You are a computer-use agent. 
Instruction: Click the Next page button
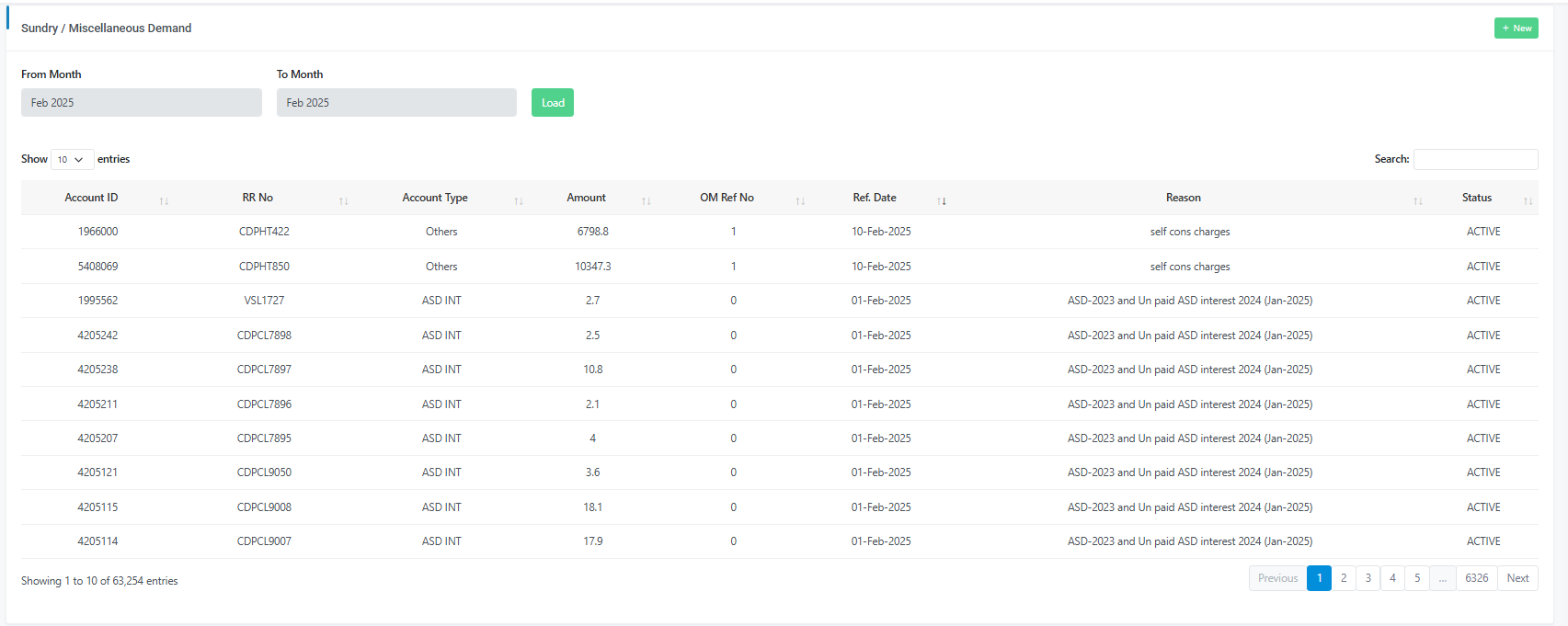(1517, 578)
